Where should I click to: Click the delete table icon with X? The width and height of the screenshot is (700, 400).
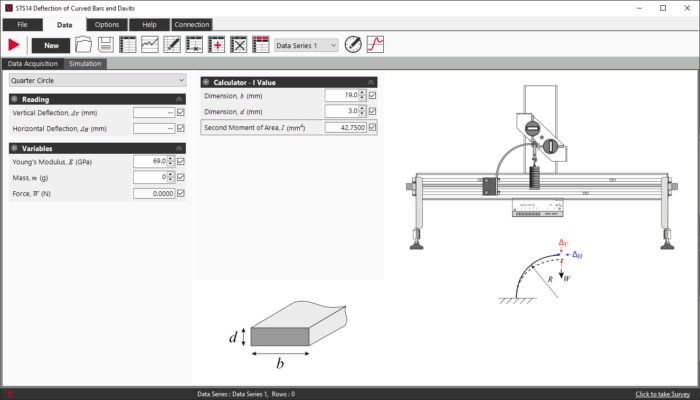[239, 45]
